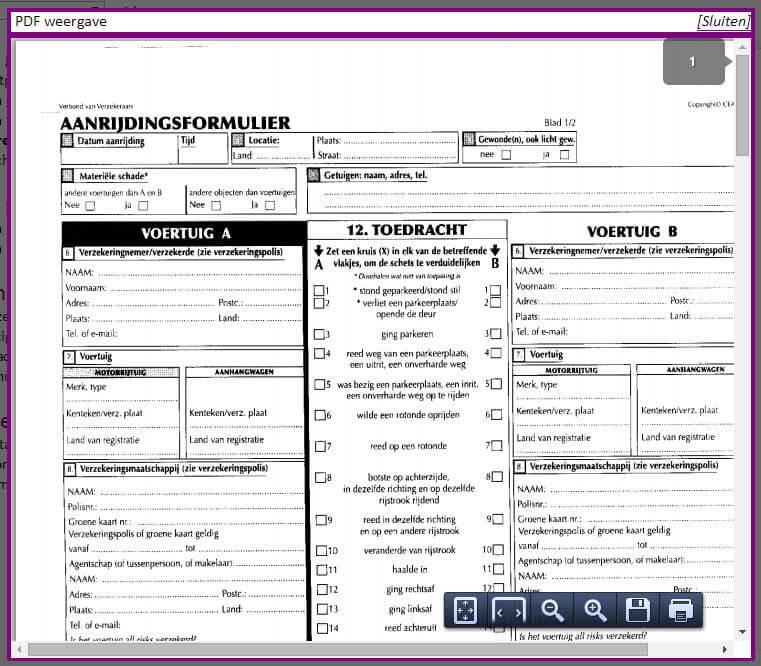Viewport: 761px width, 666px height.
Task: Click 'Verbond van Verzekeraars' text
Action: tap(96, 106)
